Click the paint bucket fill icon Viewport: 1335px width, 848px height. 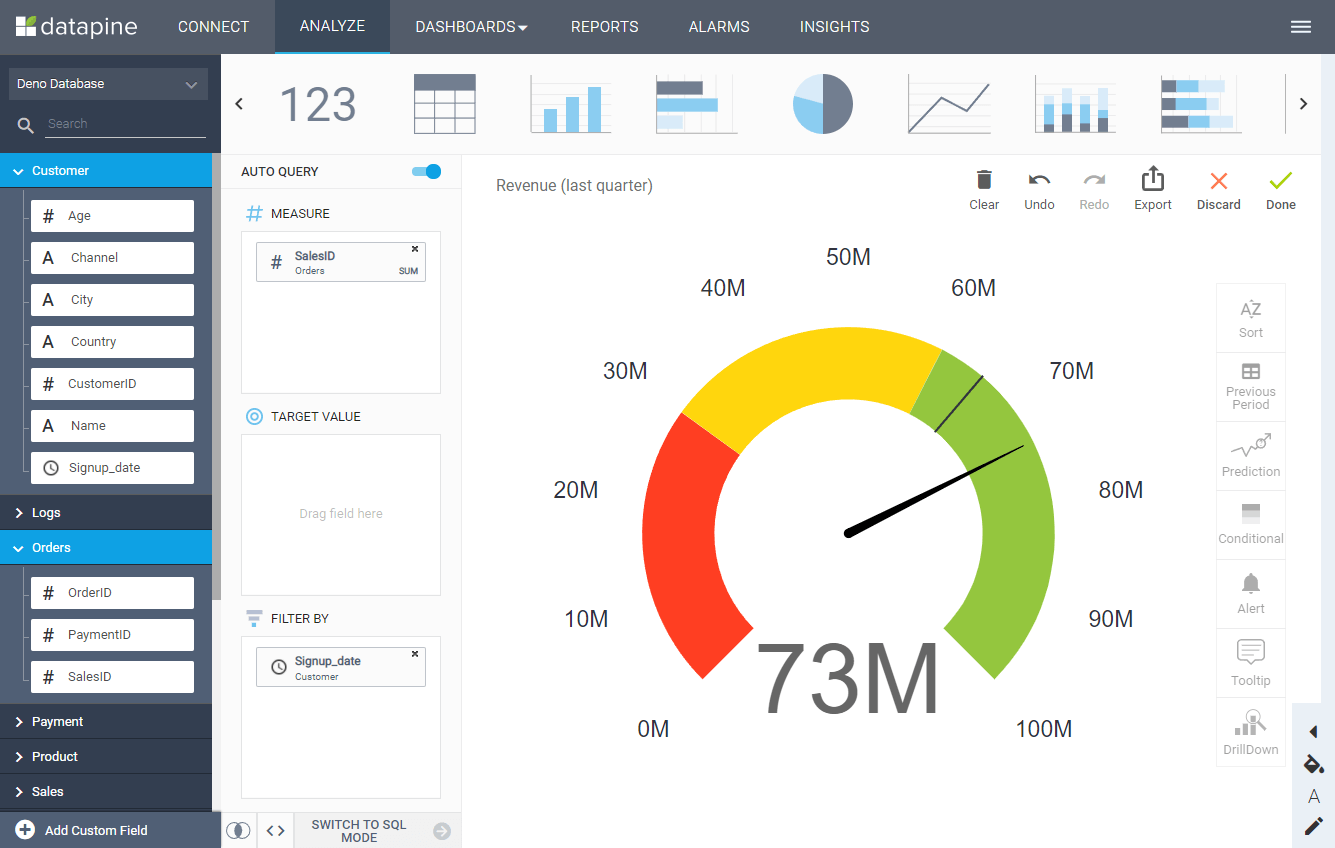[1314, 764]
